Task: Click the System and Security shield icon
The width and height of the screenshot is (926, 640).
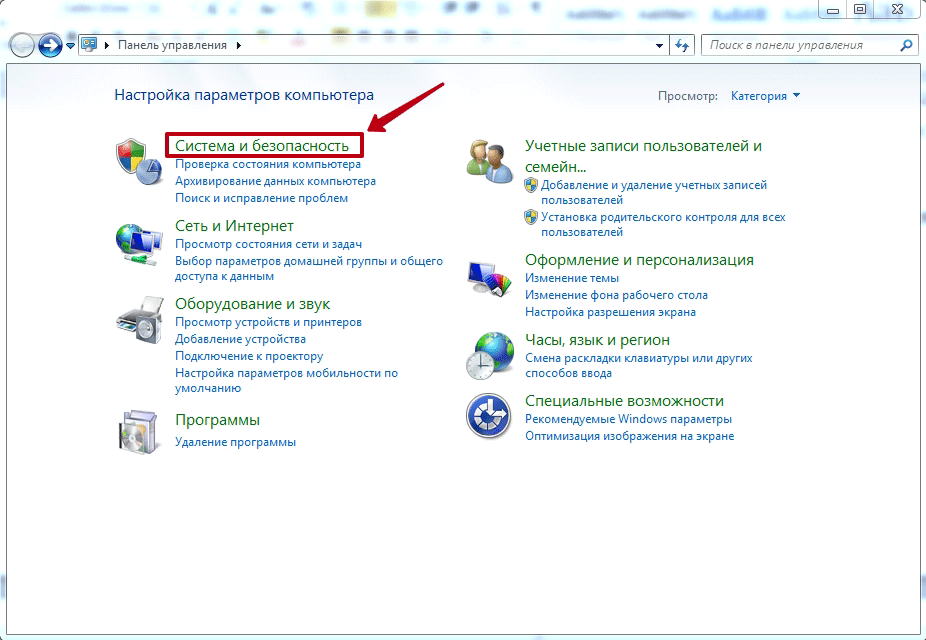Action: click(139, 157)
